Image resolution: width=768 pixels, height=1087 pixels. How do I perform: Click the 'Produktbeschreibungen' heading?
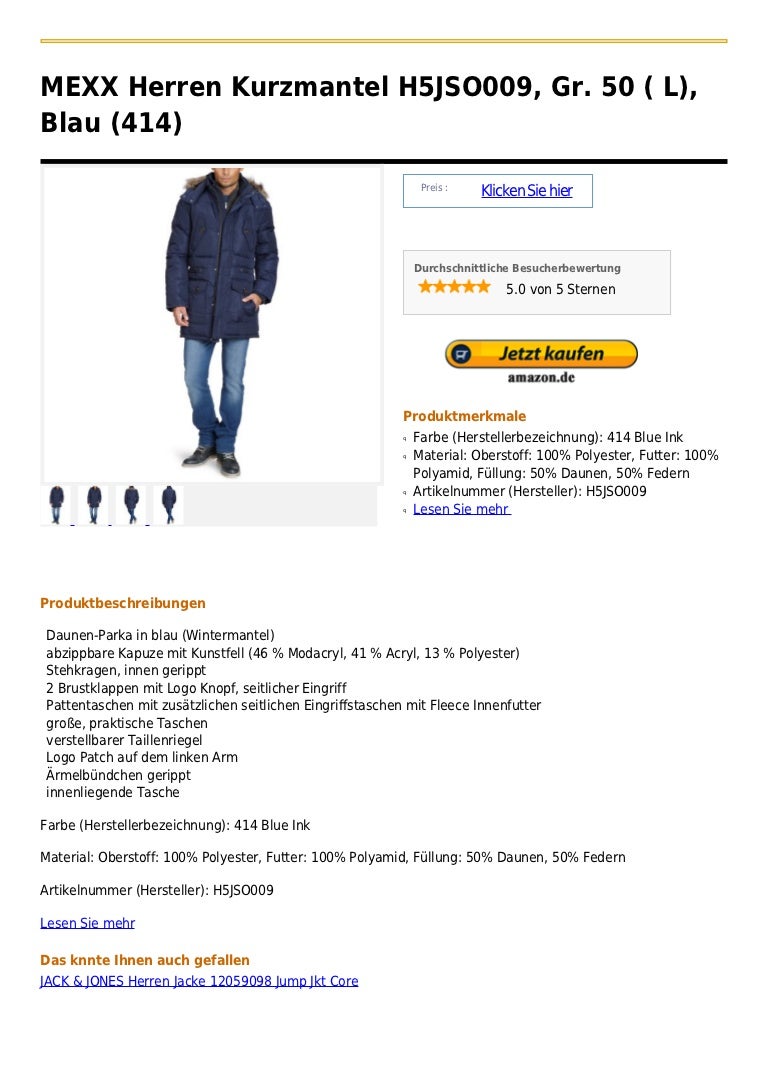tap(123, 603)
